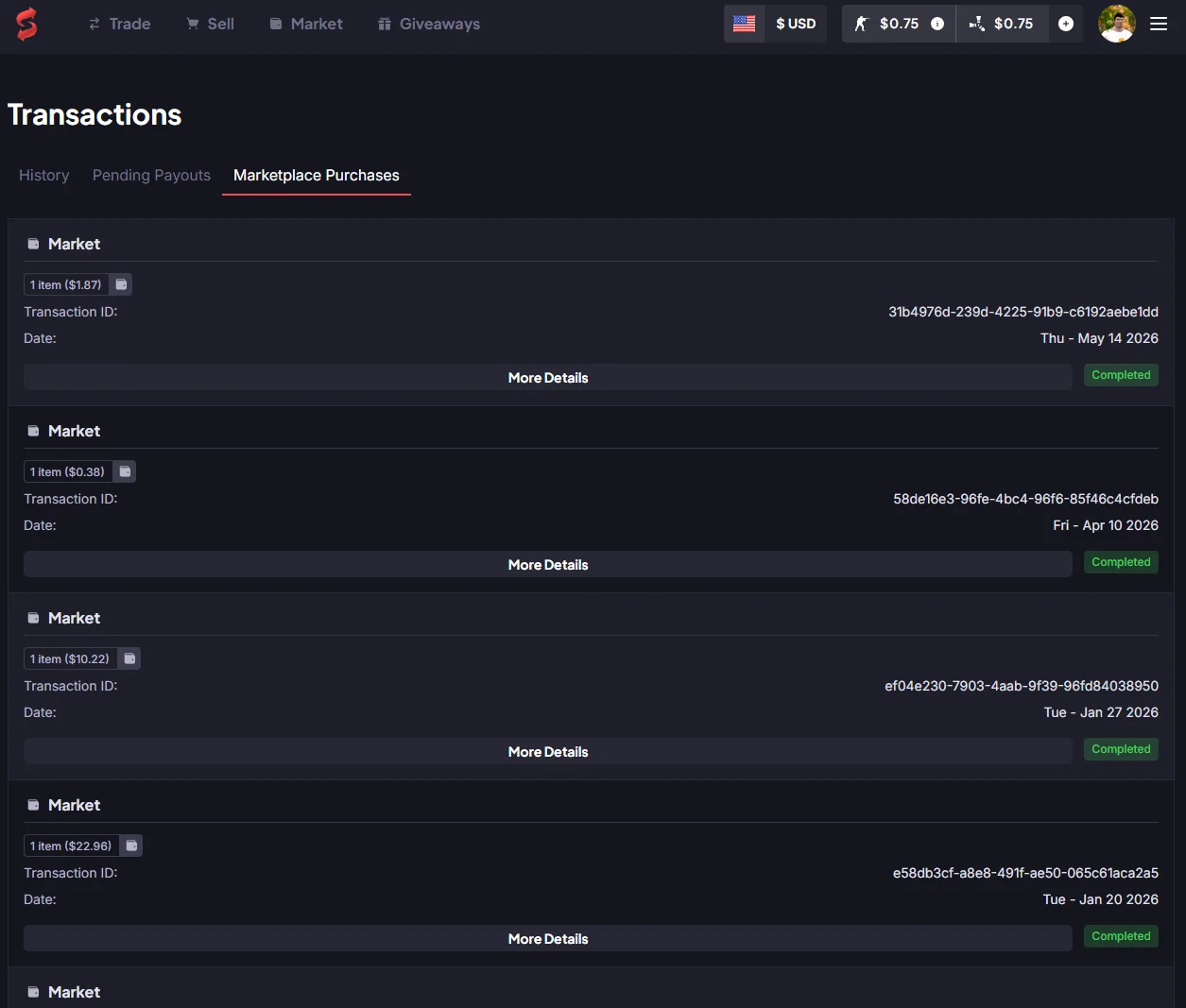This screenshot has height=1008, width=1186.
Task: Click the Completed badge for the $10.22 purchase
Action: click(x=1121, y=749)
